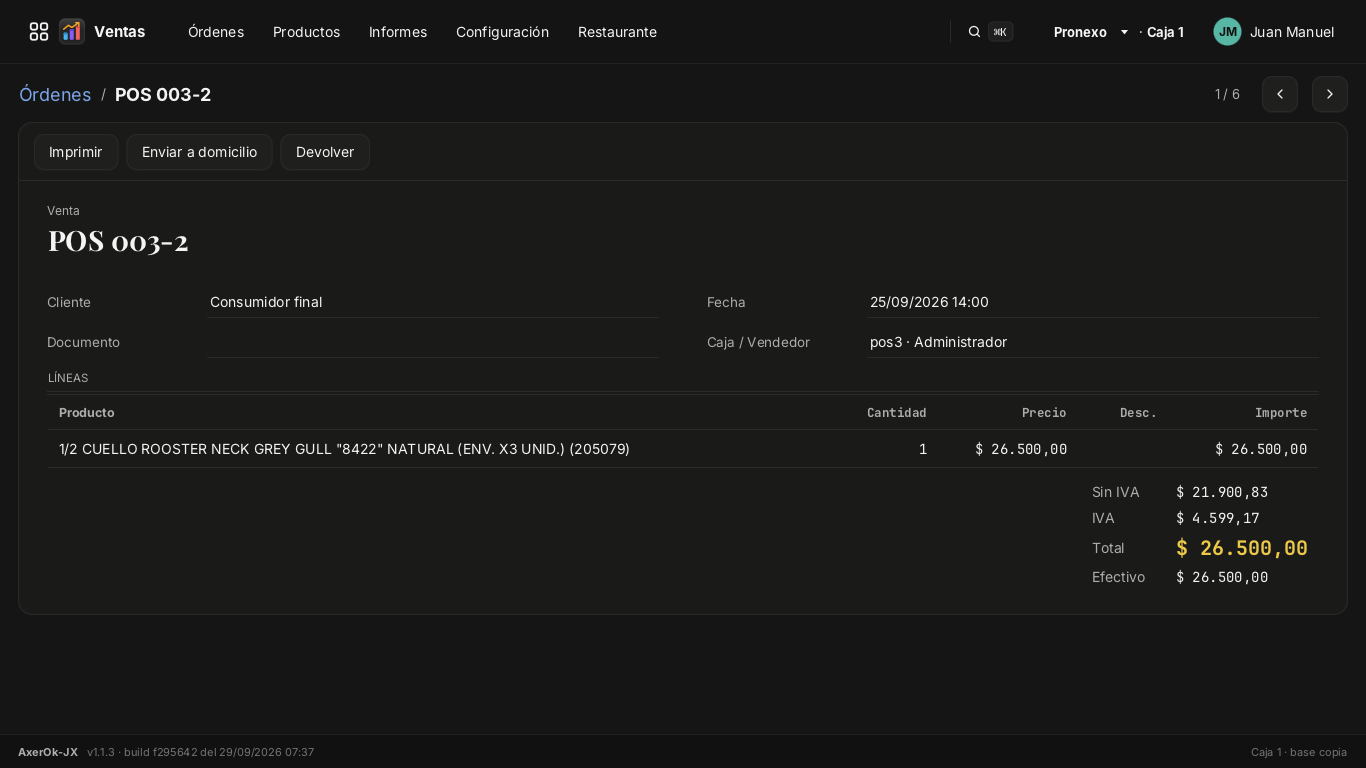Open the Restaurante menu
1366x768 pixels.
[617, 32]
